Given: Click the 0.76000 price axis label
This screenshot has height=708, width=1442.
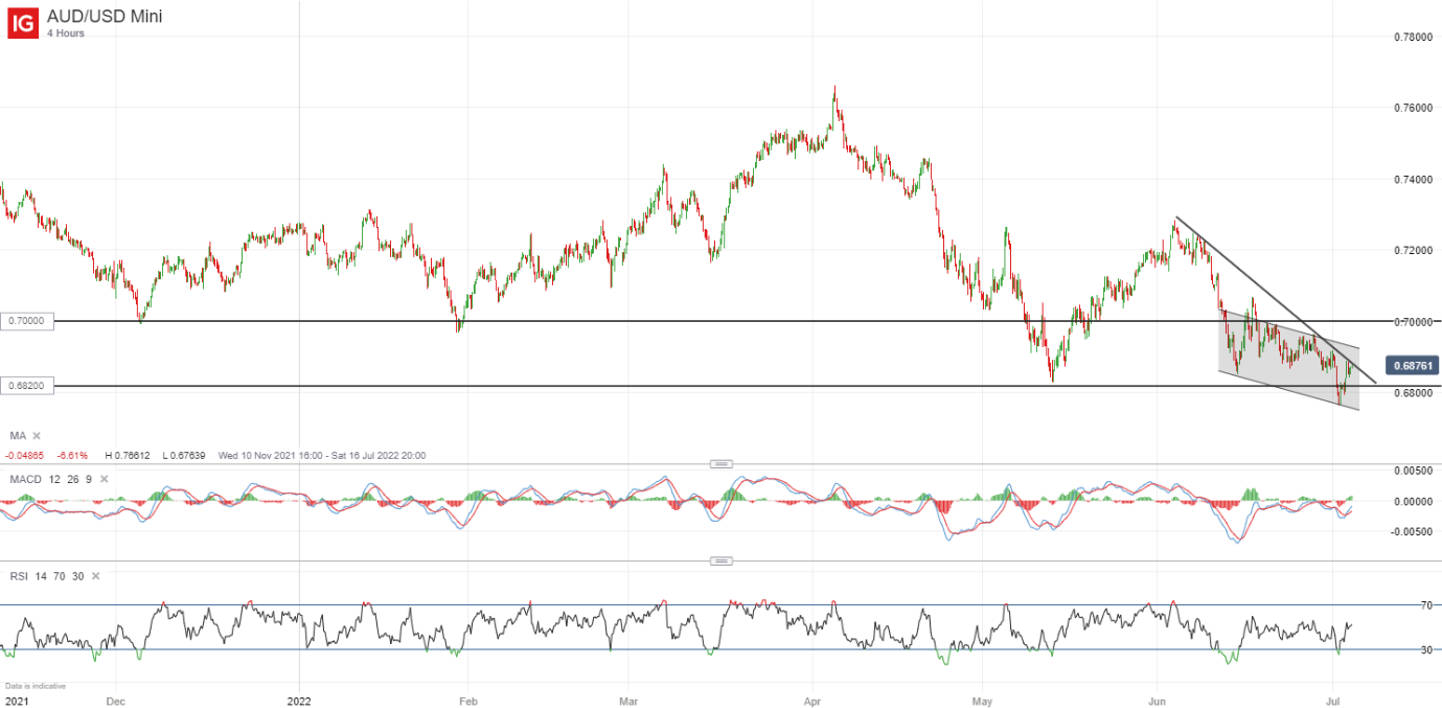Looking at the screenshot, I should click(1414, 108).
